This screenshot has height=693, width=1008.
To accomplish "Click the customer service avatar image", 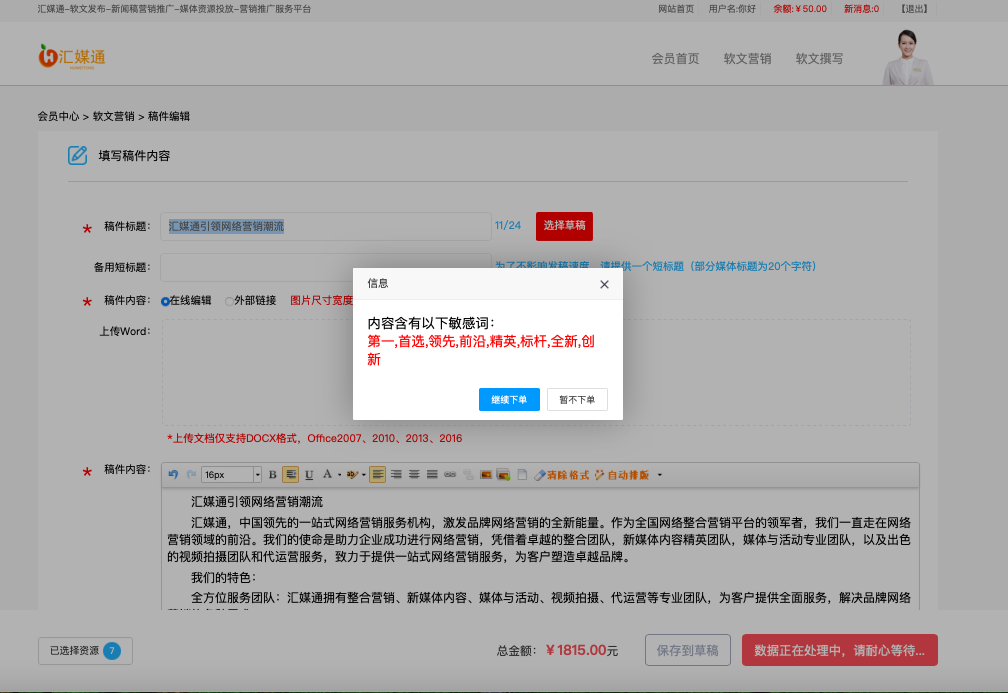I will (x=907, y=57).
